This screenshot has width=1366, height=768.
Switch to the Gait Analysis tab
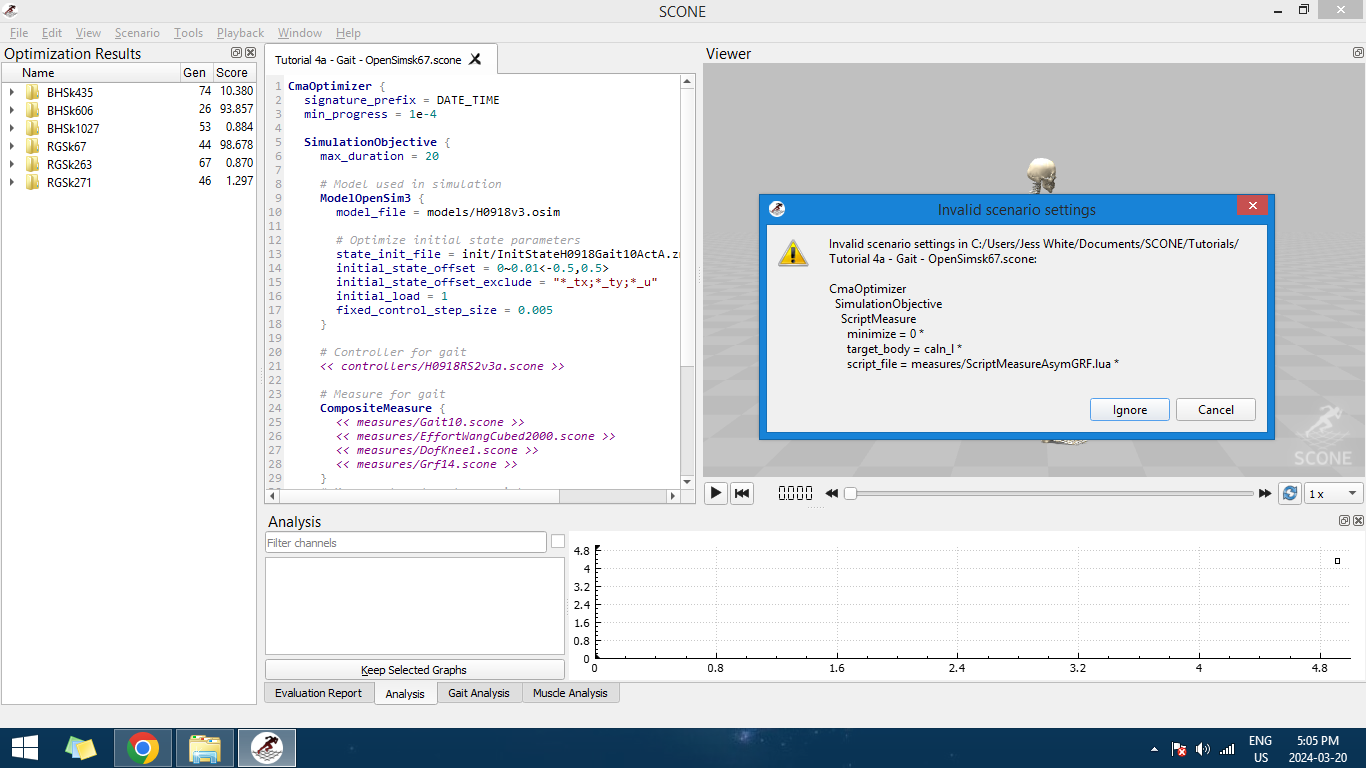click(479, 693)
